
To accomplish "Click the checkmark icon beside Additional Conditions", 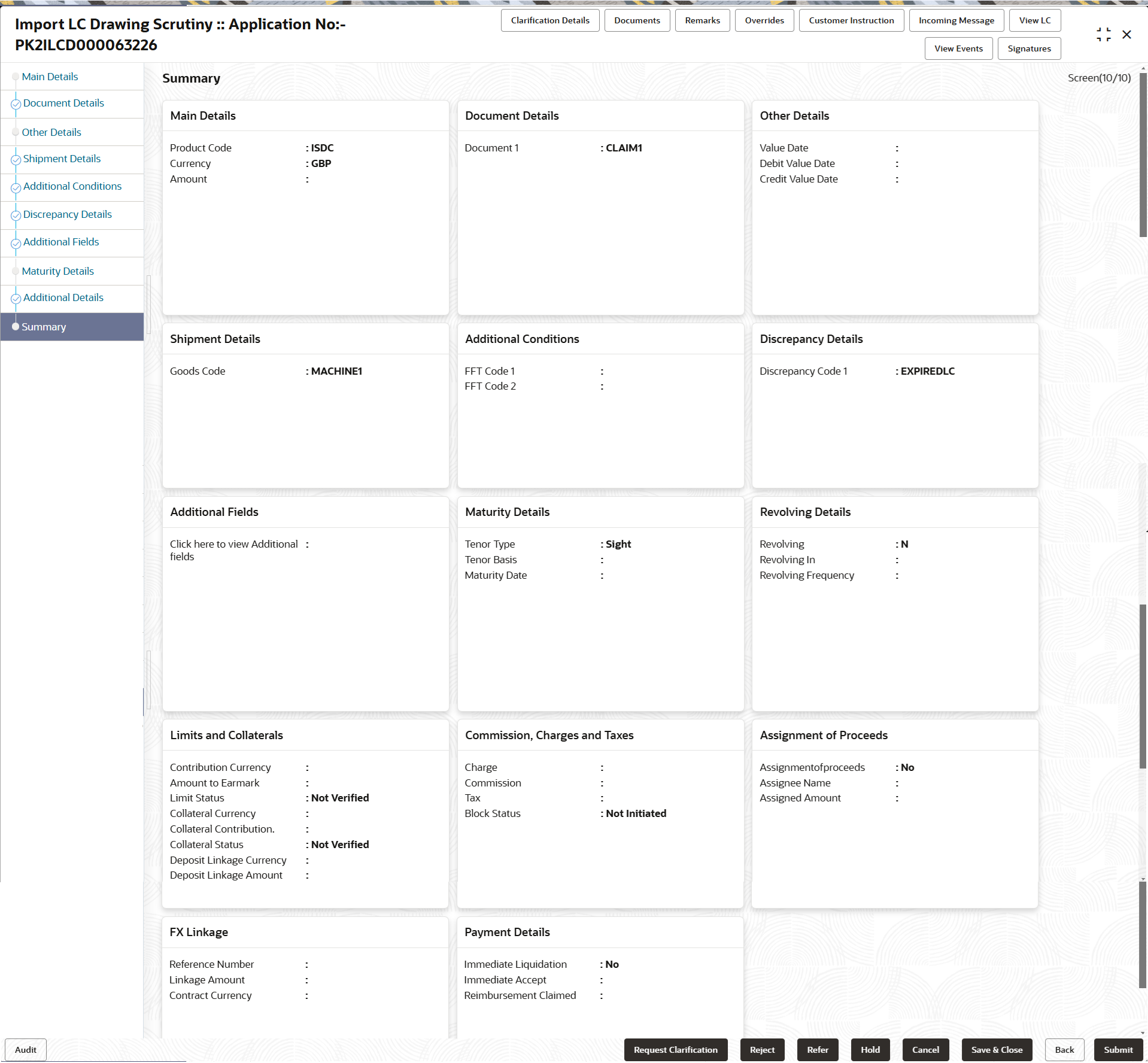I will pyautogui.click(x=15, y=187).
